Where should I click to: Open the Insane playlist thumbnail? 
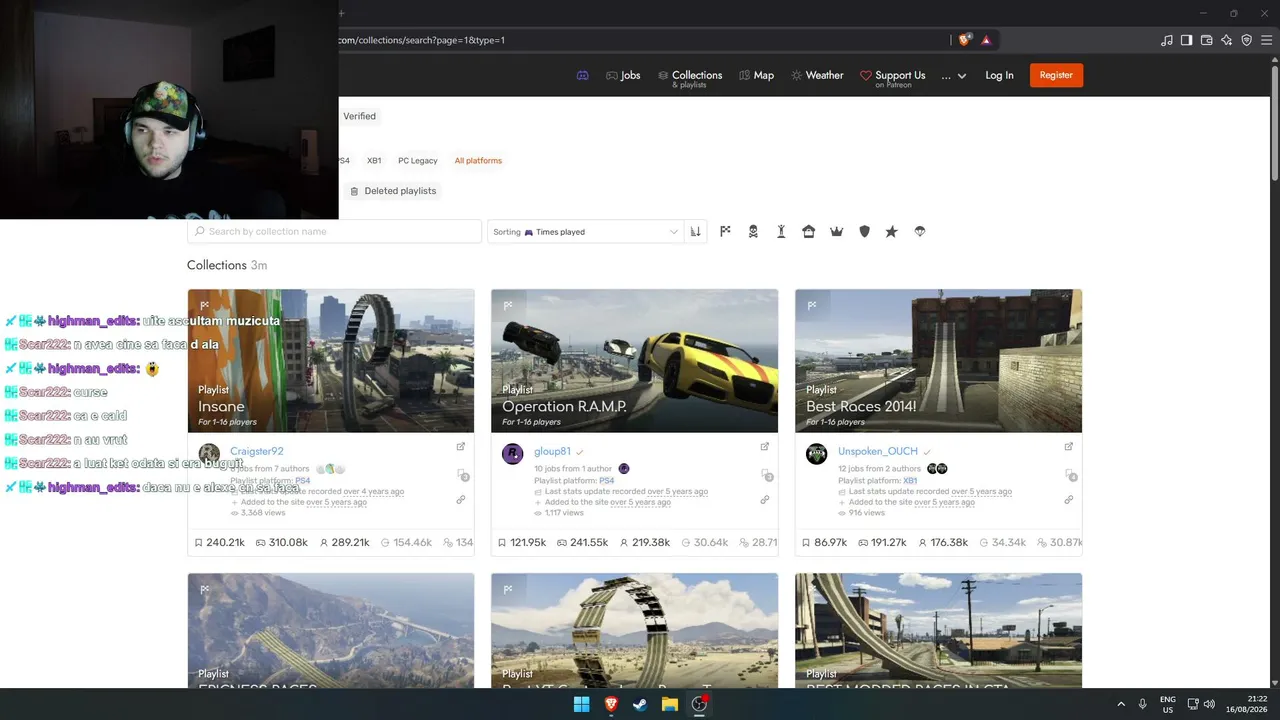(x=331, y=361)
